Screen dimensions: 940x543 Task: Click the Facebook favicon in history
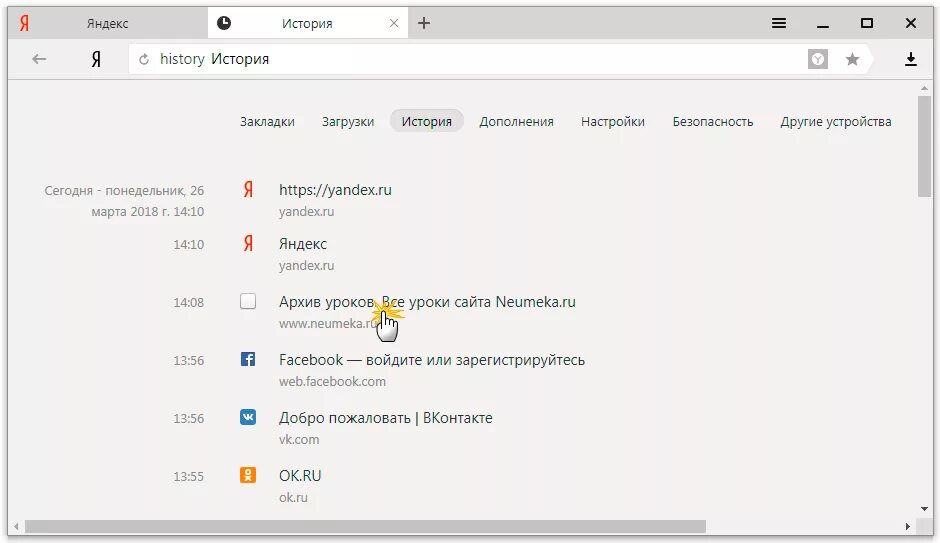(x=248, y=359)
